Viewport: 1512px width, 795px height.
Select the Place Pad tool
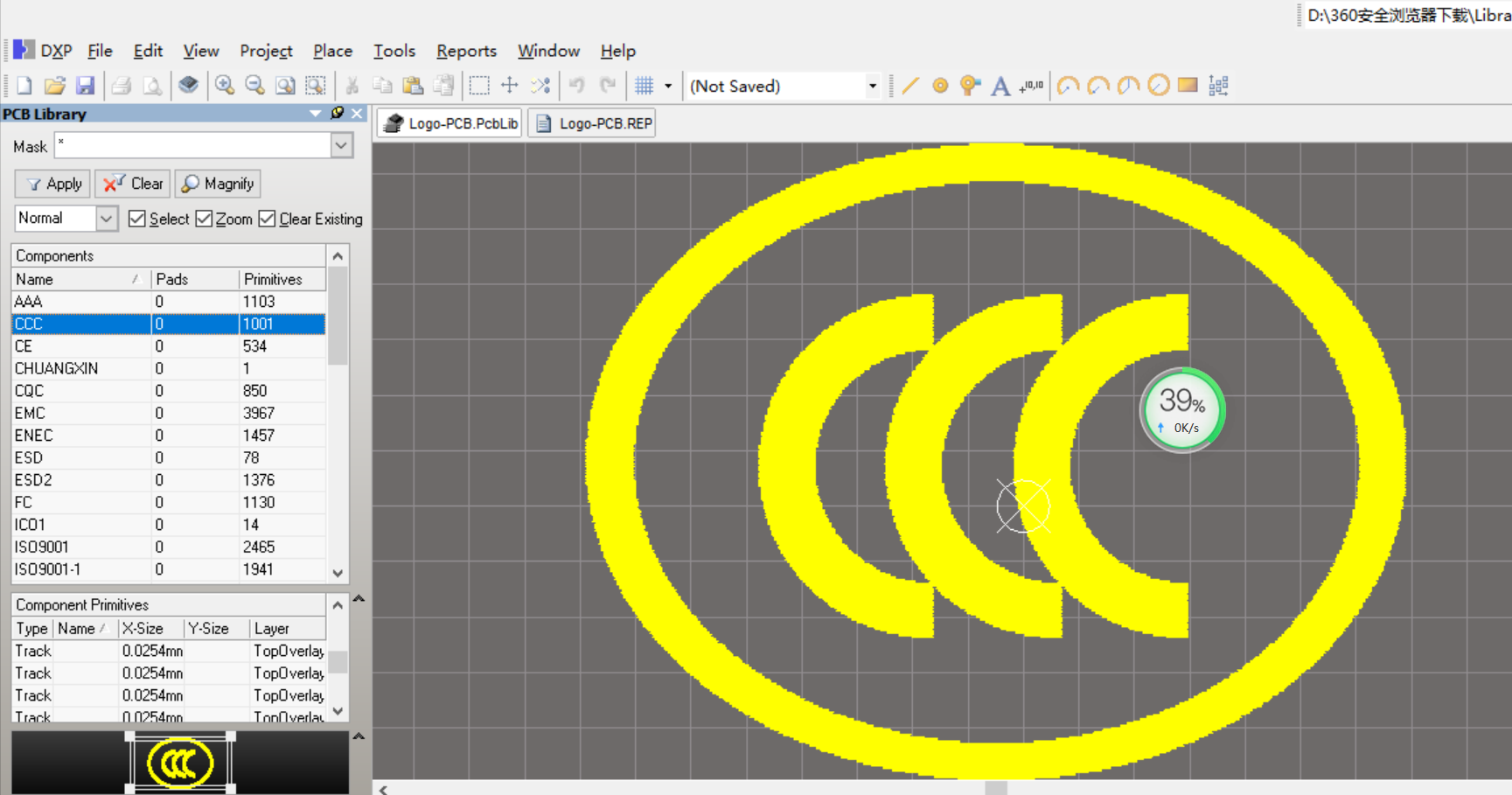(940, 86)
